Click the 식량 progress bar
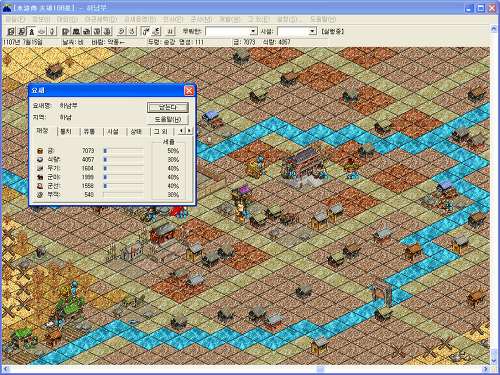Image resolution: width=500 pixels, height=375 pixels. point(123,160)
